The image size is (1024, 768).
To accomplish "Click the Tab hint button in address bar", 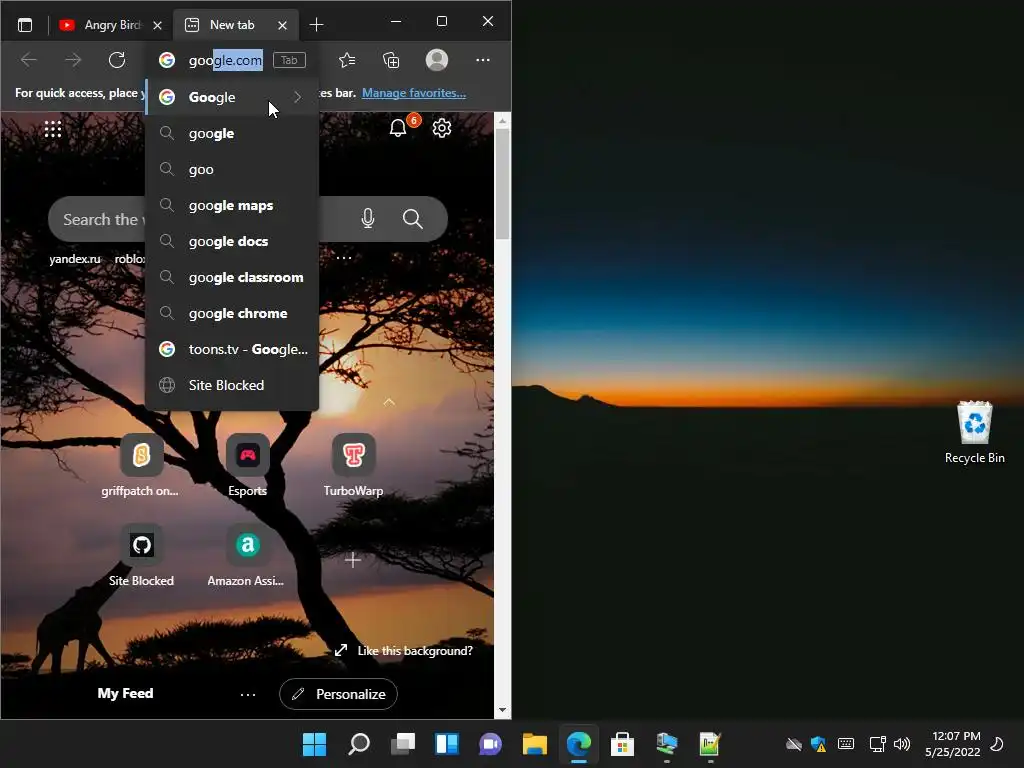I will (x=289, y=60).
